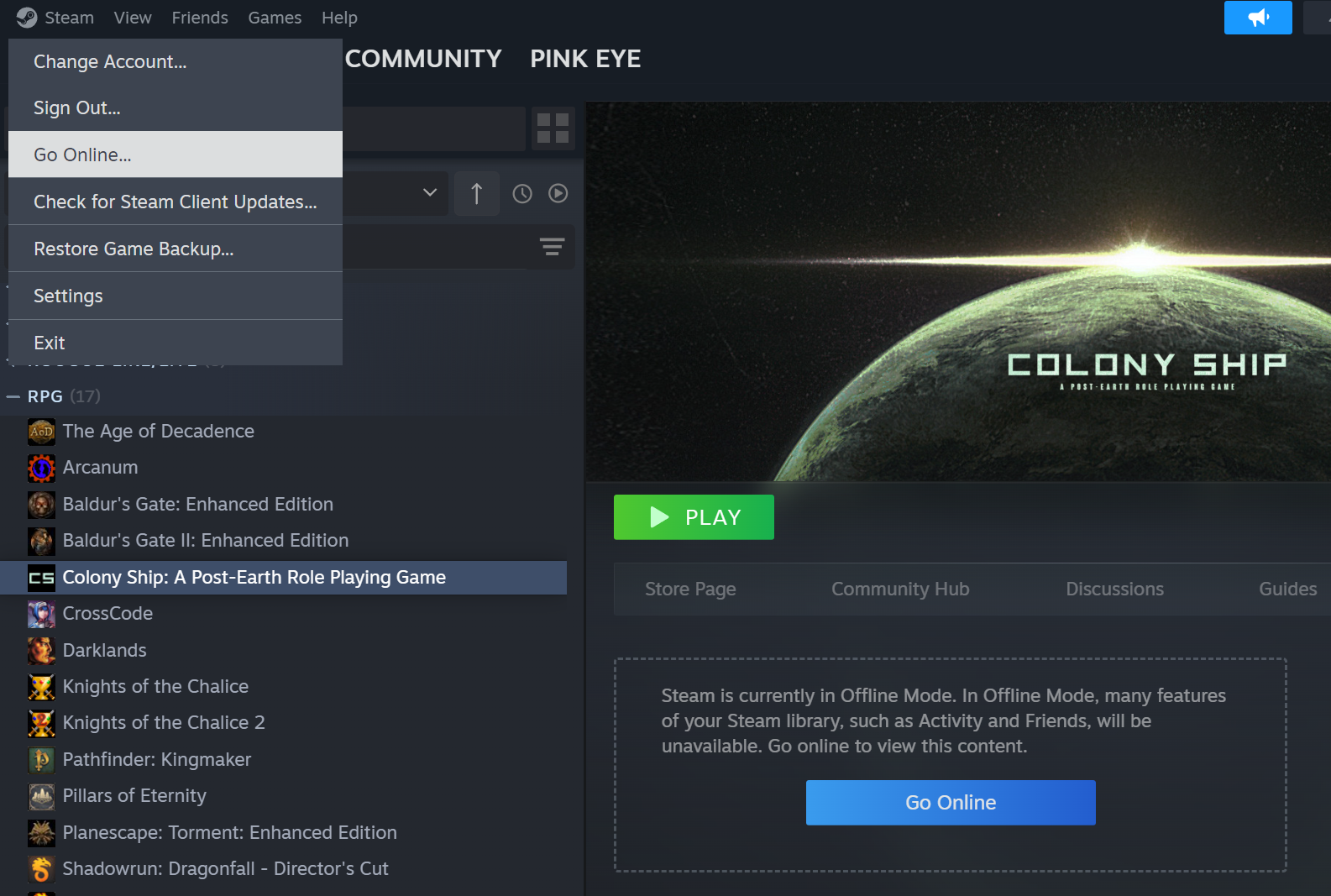Choose Restore Game Backup entry
This screenshot has width=1331, height=896.
[176, 249]
